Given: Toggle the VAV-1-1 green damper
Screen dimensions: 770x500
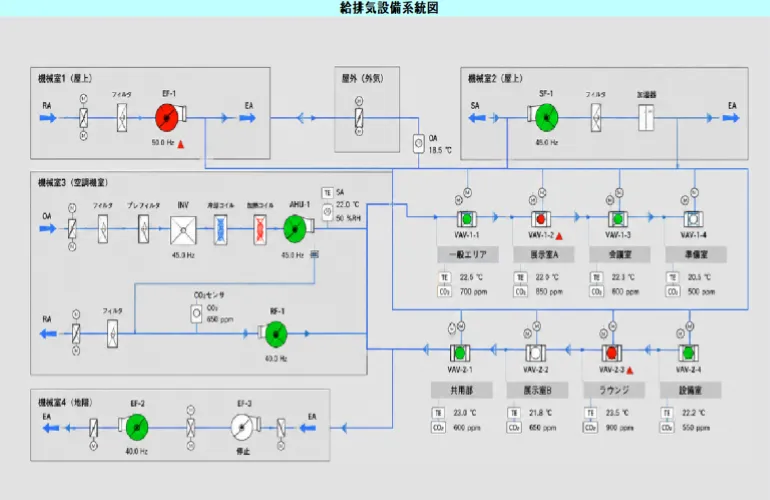Looking at the screenshot, I should point(467,219).
